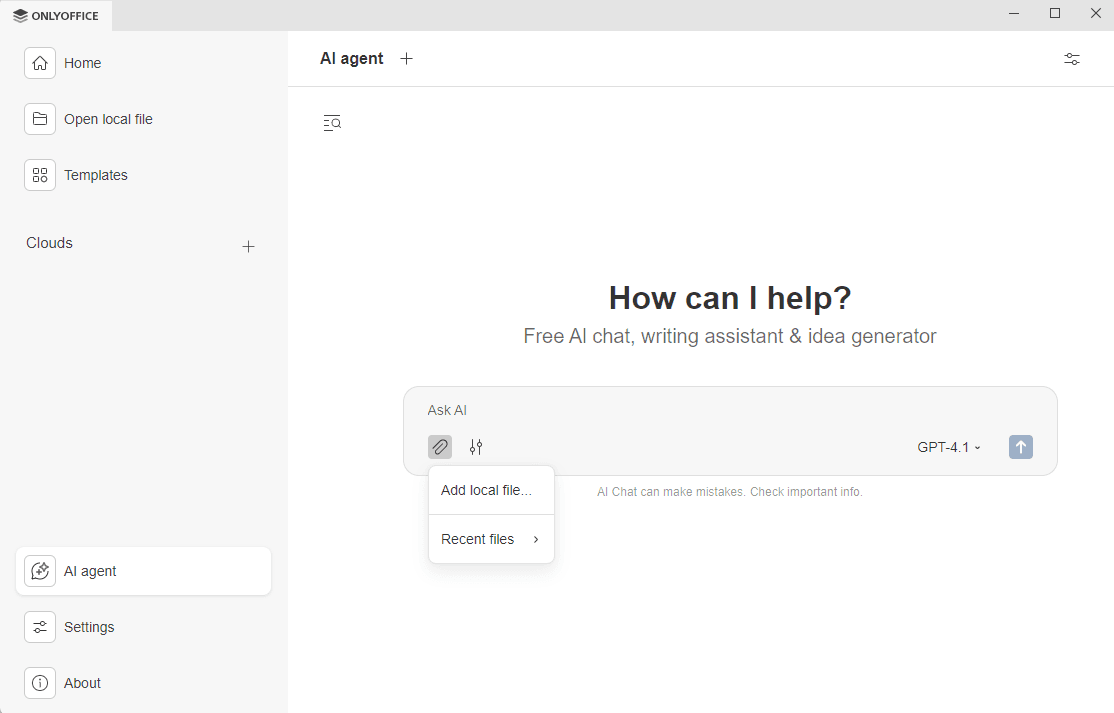Screen dimensions: 1114x713
Task: Click the Home icon in the sidebar
Action: tap(40, 63)
